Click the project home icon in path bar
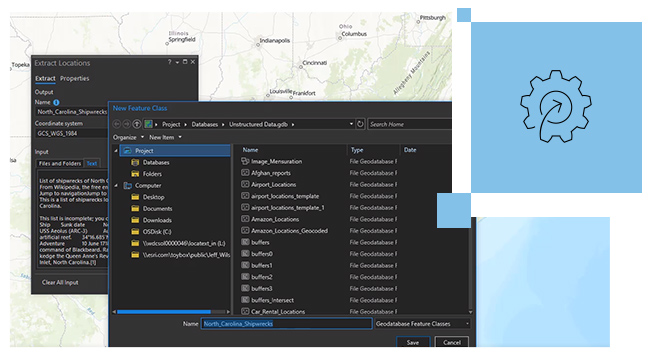Viewport: 664px width, 361px height. pos(148,124)
